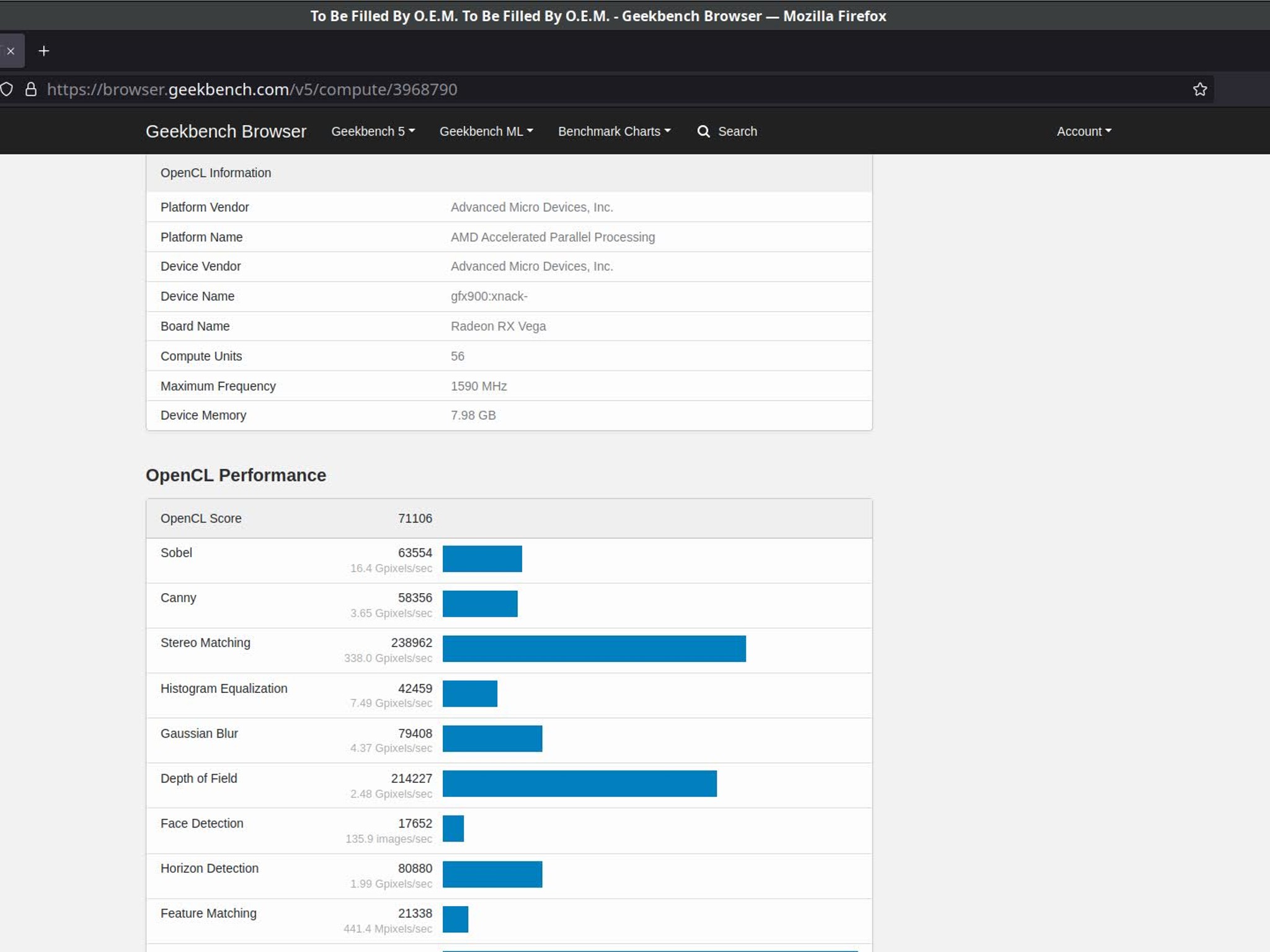Open the Benchmark Charts dropdown
The height and width of the screenshot is (952, 1270).
pyautogui.click(x=614, y=131)
